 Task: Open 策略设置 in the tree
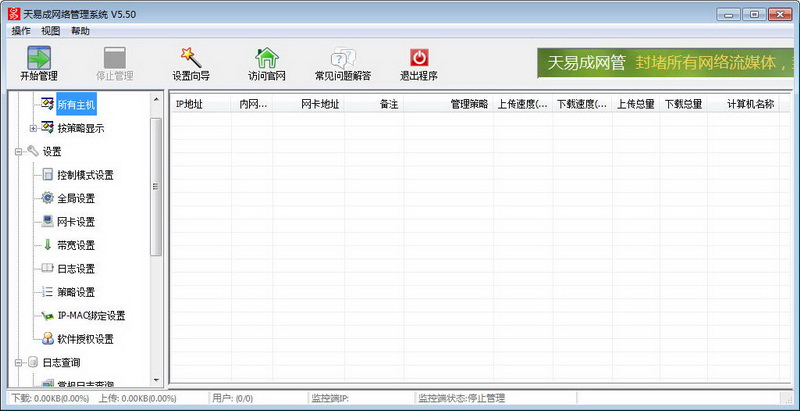pyautogui.click(x=76, y=293)
